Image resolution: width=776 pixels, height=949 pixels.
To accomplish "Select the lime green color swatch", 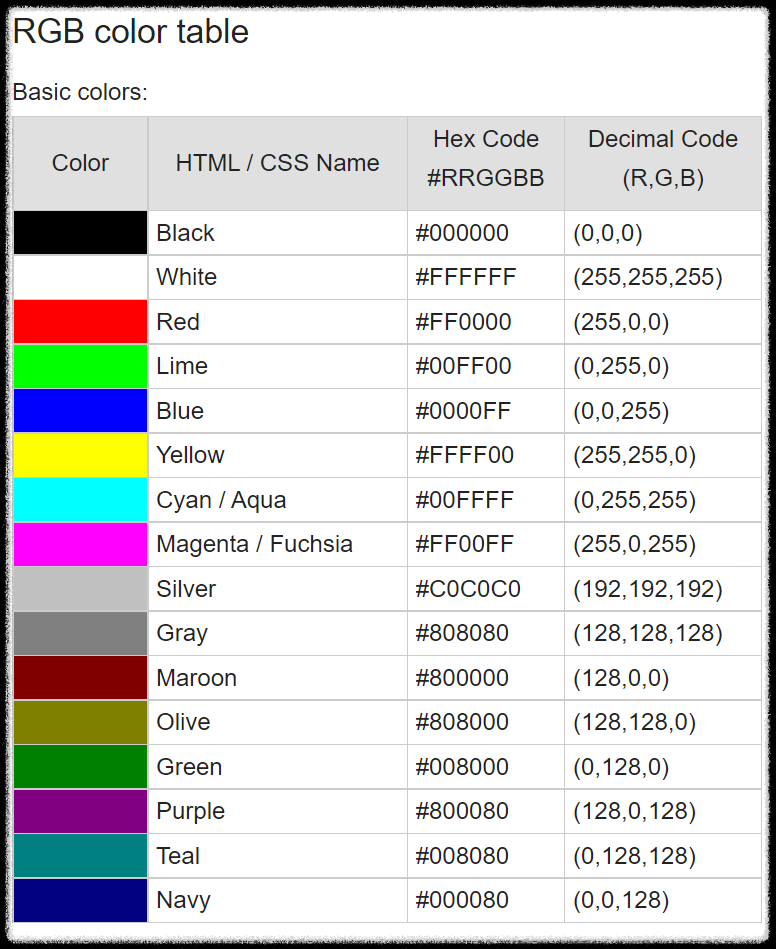I will [81, 366].
